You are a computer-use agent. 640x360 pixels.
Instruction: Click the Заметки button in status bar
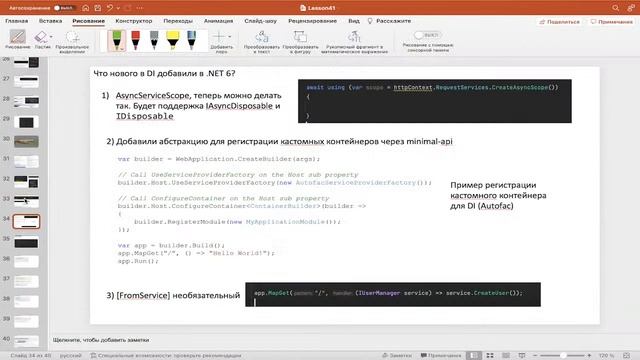(396, 356)
